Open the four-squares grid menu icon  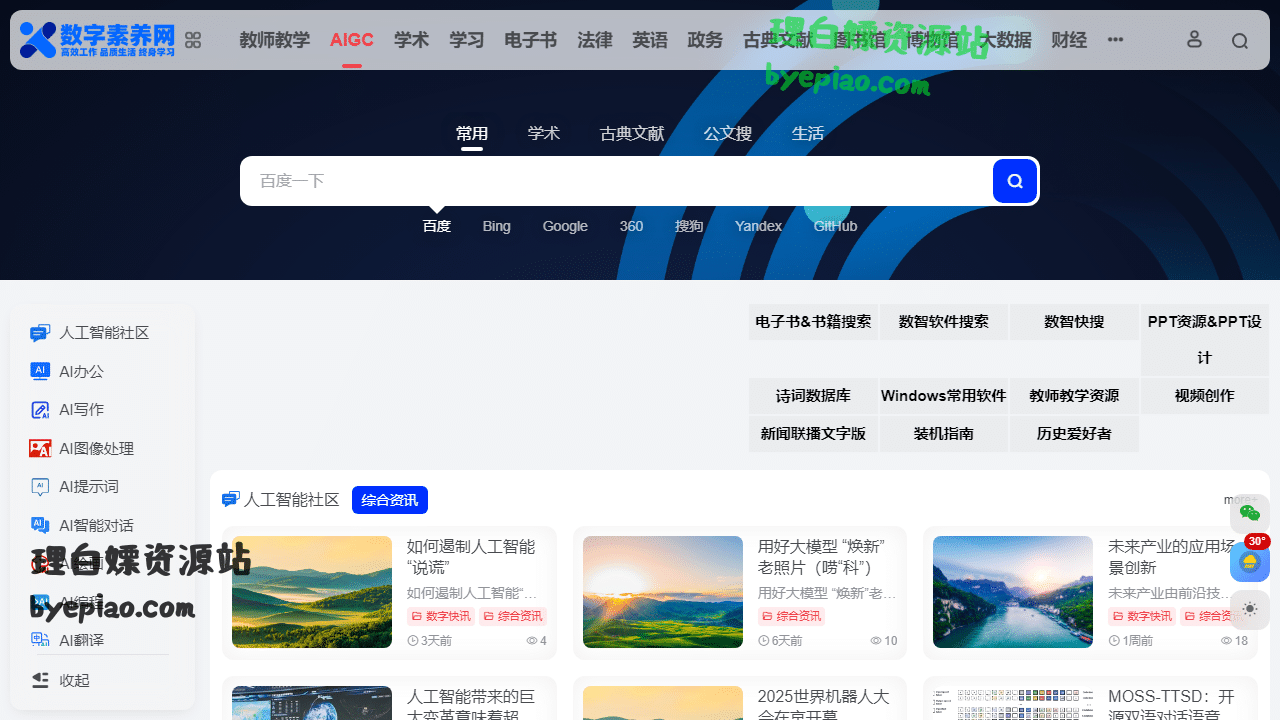(x=193, y=40)
